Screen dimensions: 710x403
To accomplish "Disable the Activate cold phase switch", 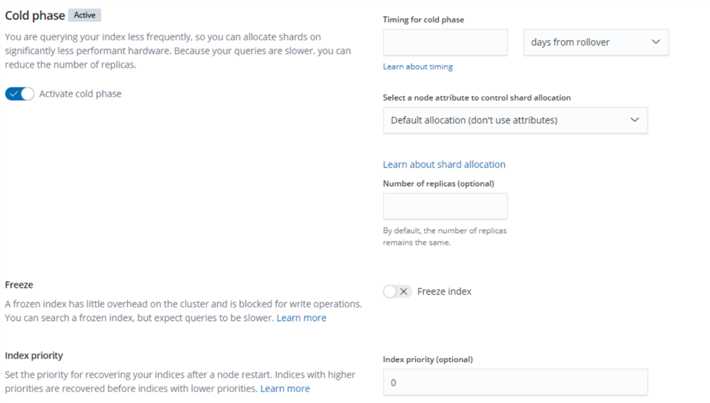I will tap(19, 94).
